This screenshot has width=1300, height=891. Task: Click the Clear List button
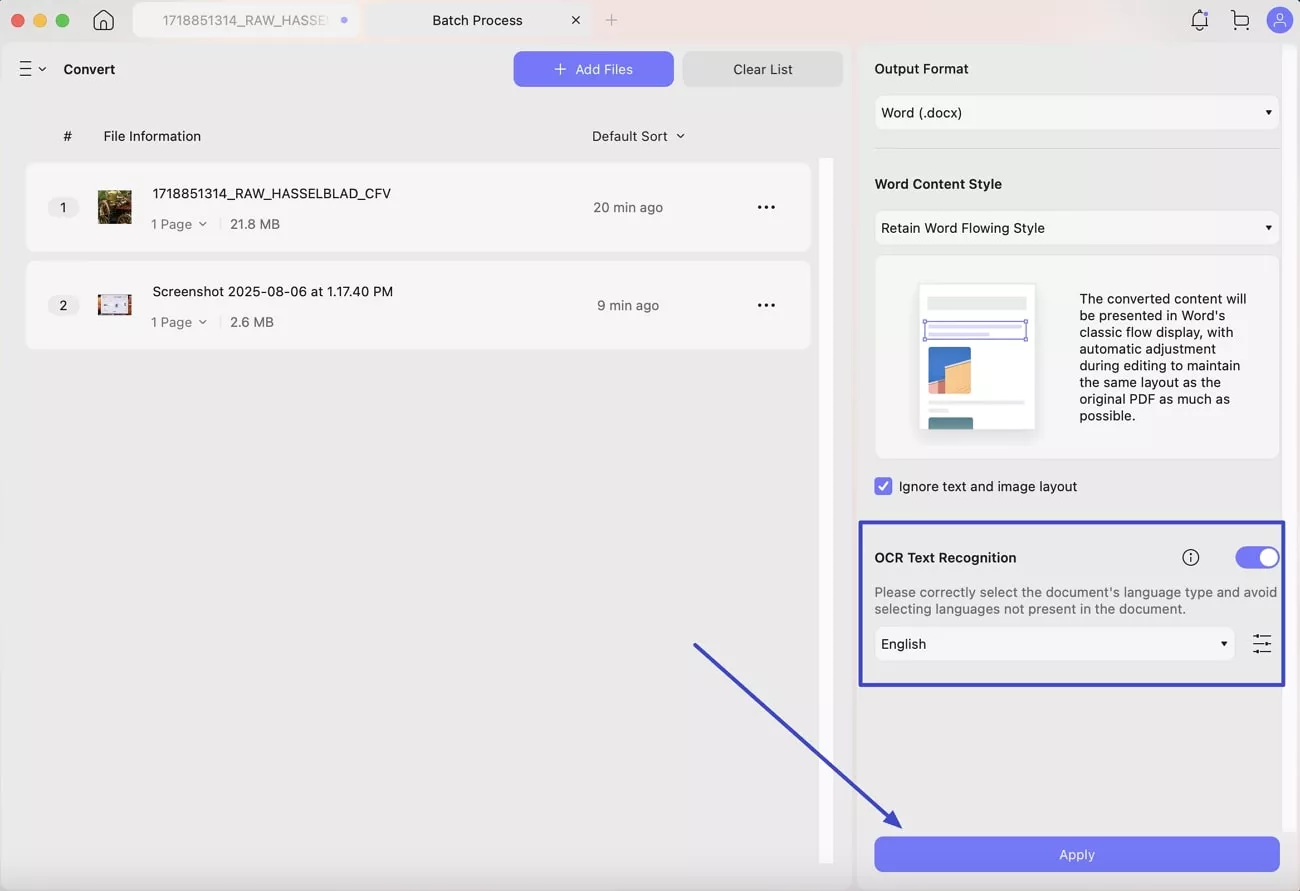(x=762, y=69)
